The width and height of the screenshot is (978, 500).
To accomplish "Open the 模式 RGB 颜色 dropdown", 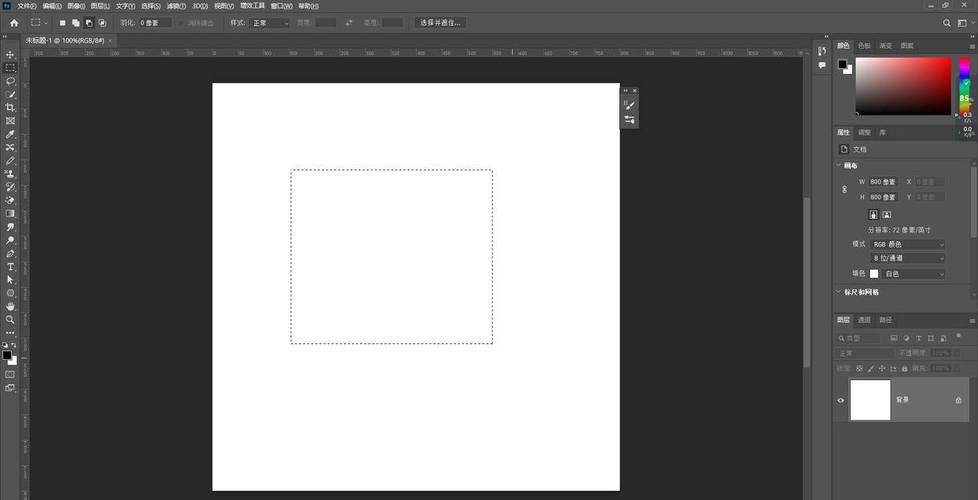I will pyautogui.click(x=907, y=244).
